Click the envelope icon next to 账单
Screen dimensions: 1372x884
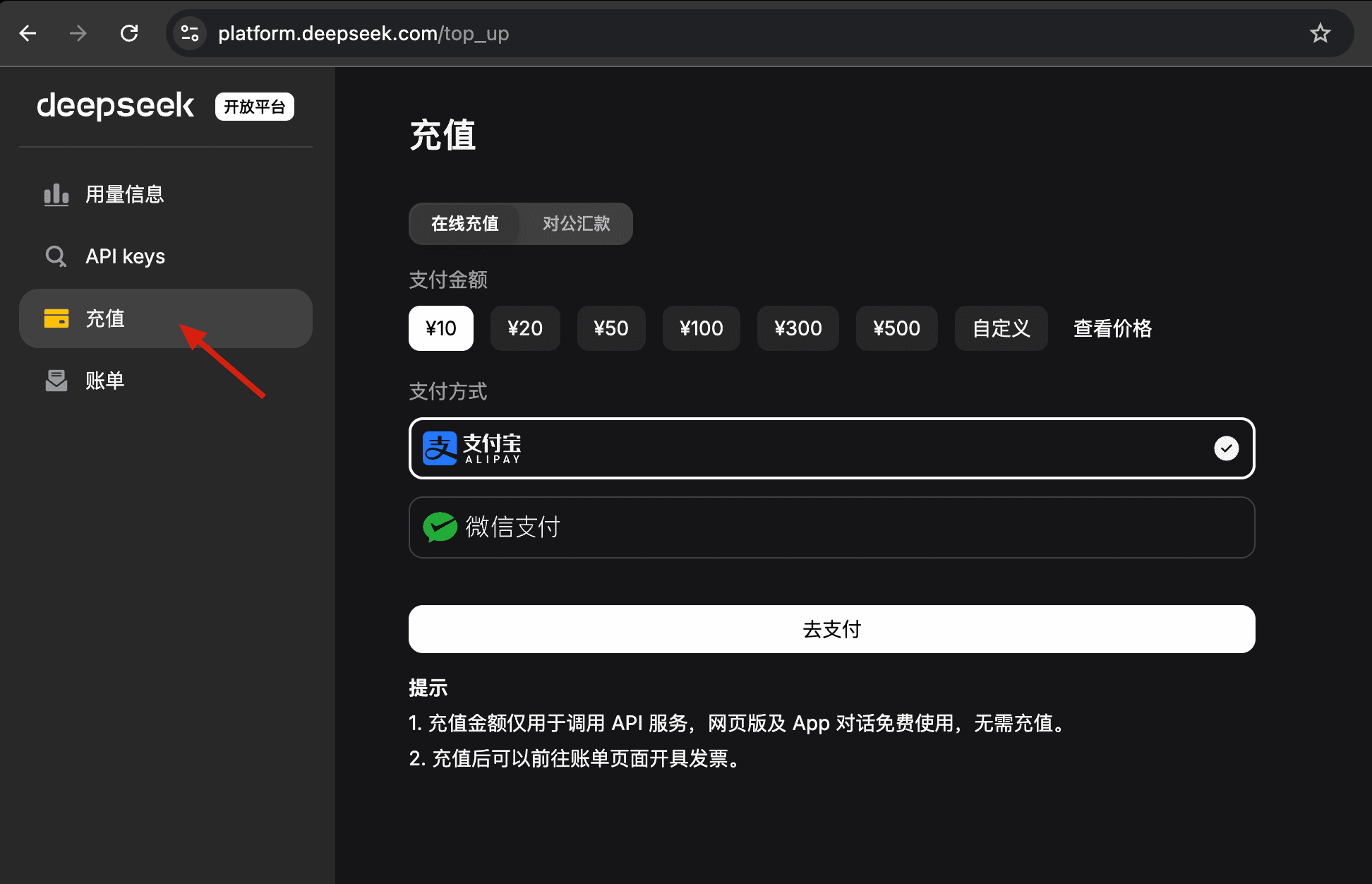pos(56,381)
